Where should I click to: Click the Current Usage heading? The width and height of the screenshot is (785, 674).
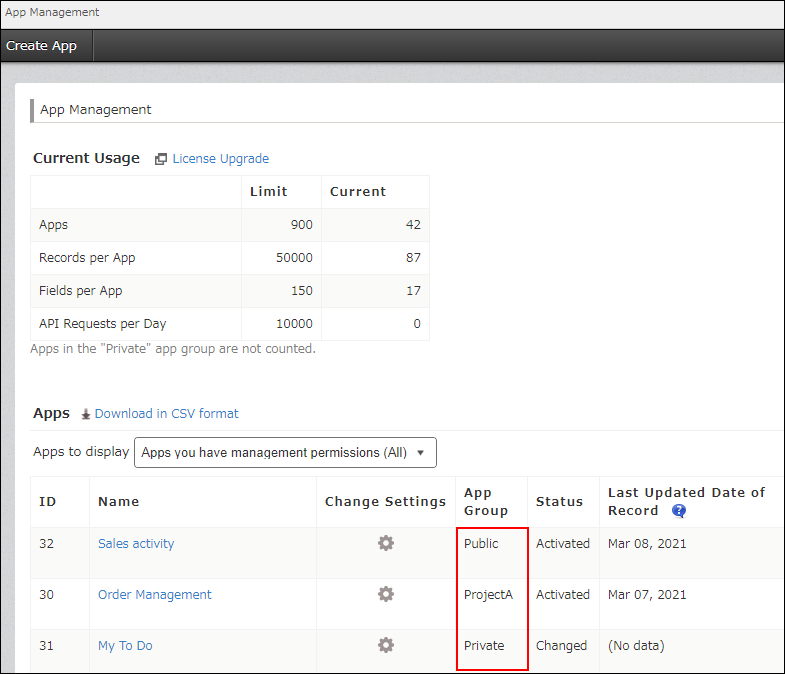tap(86, 158)
